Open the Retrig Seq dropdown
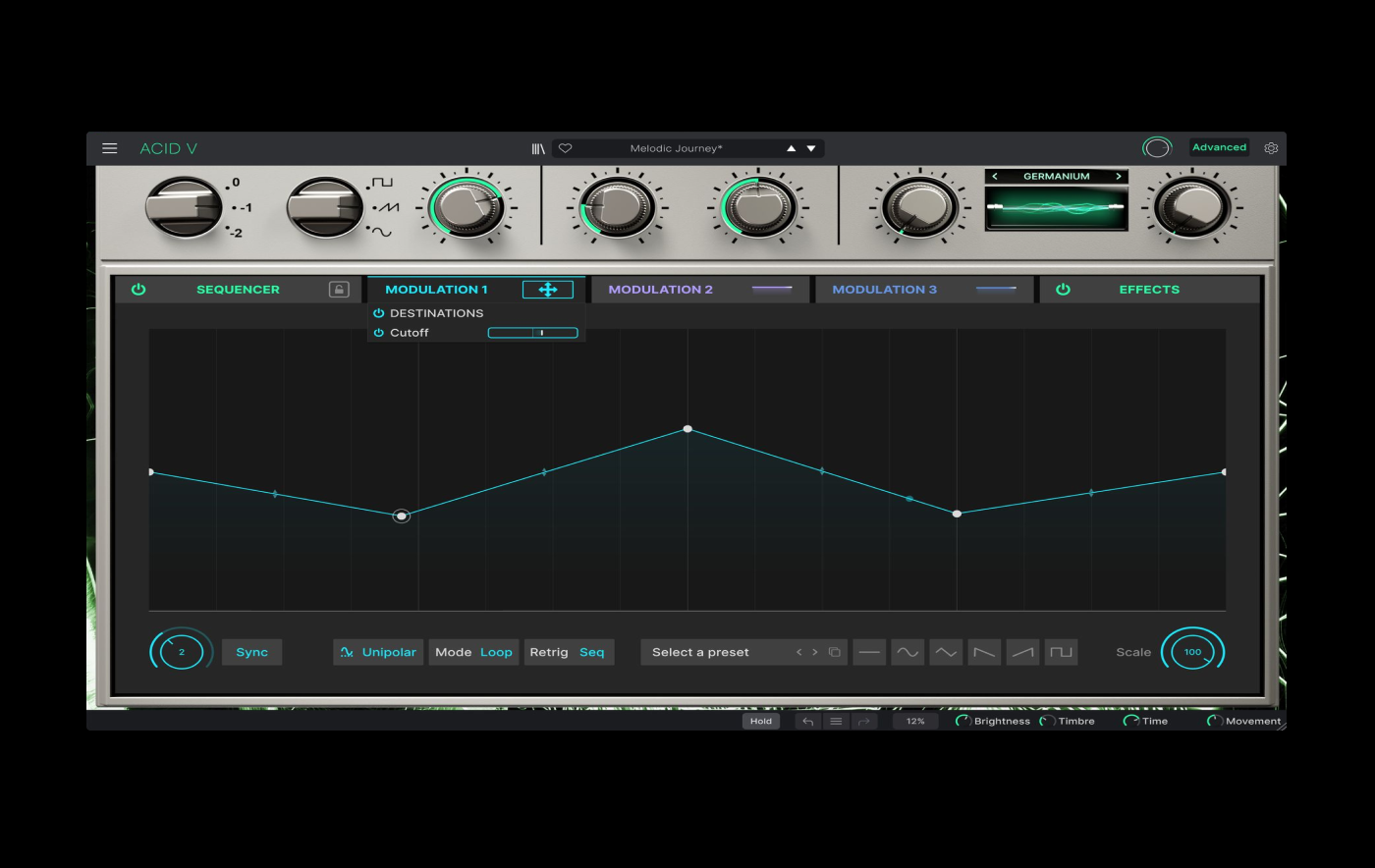 coord(569,652)
